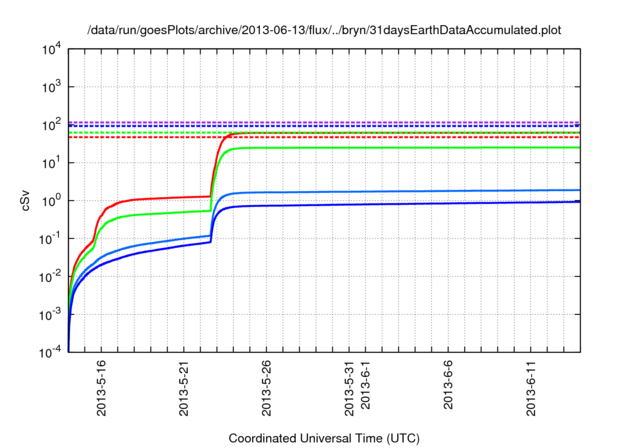This screenshot has height=448, width=640.
Task: Click the 10^-4 y-axis tick label
Action: tap(50, 352)
